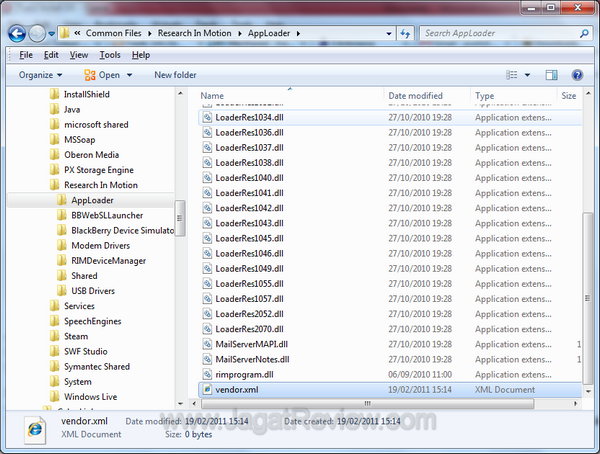Expand the Open button dropdown arrow
Screen dimensions: 600x454
click(129, 75)
